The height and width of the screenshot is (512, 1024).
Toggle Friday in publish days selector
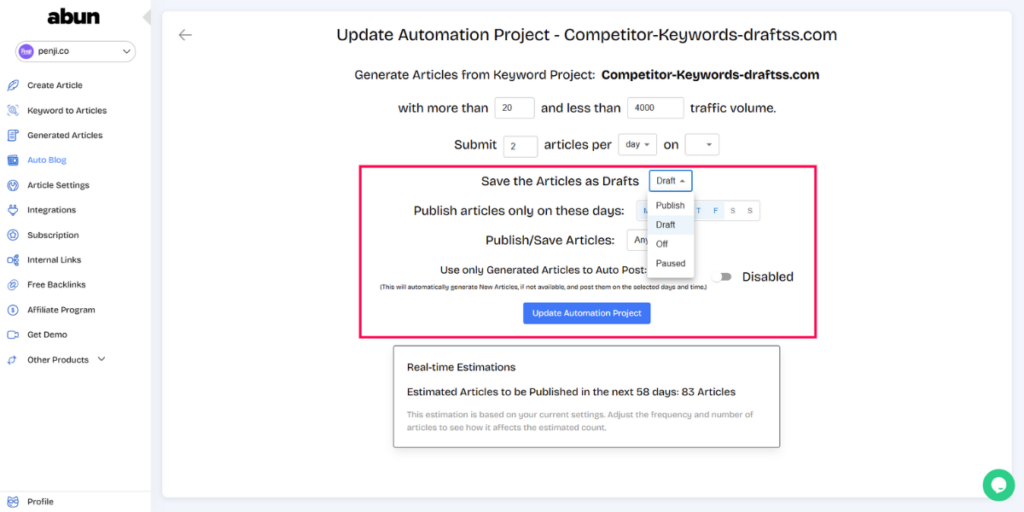(716, 210)
